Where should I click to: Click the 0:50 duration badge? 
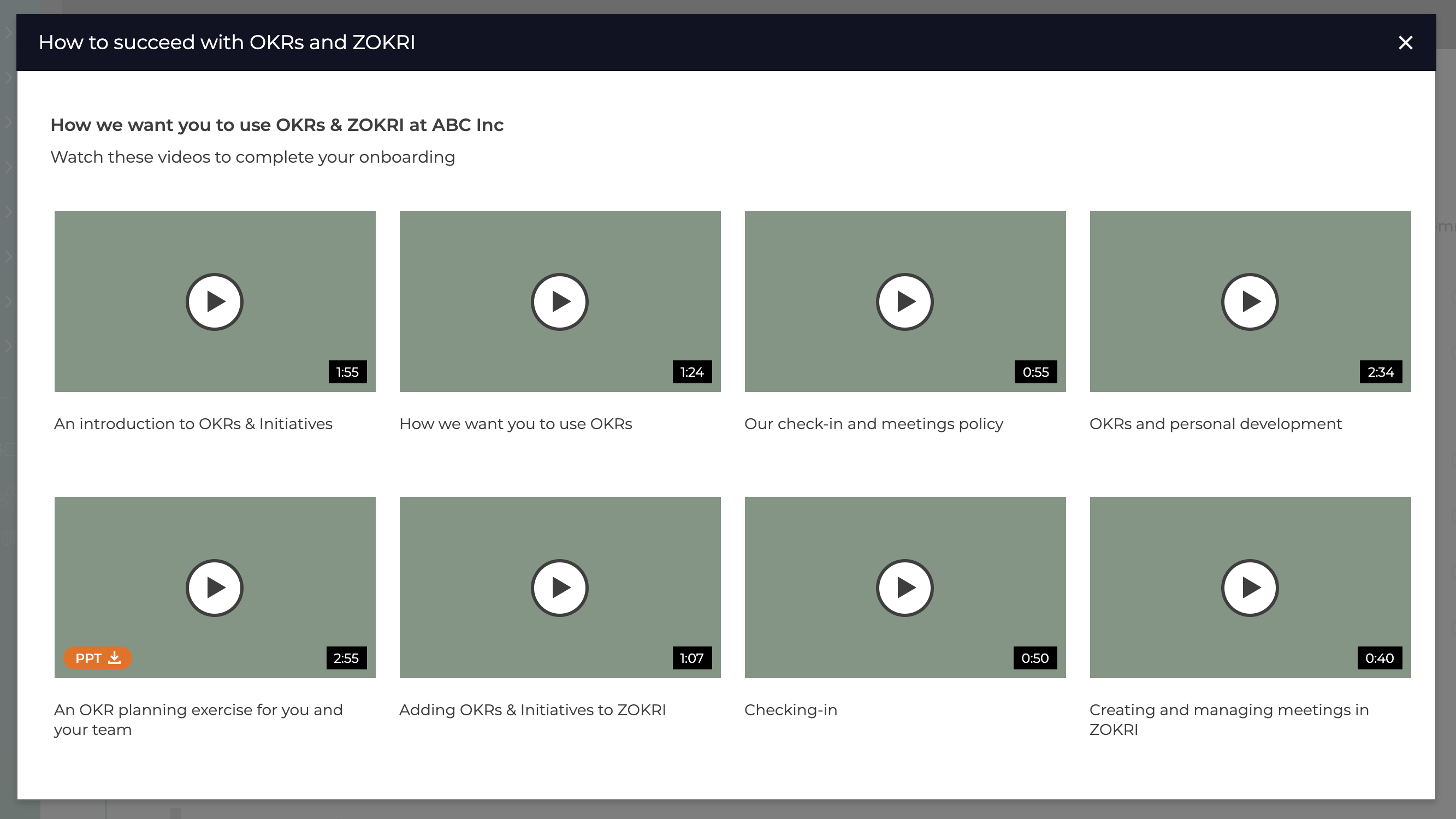pos(1035,658)
